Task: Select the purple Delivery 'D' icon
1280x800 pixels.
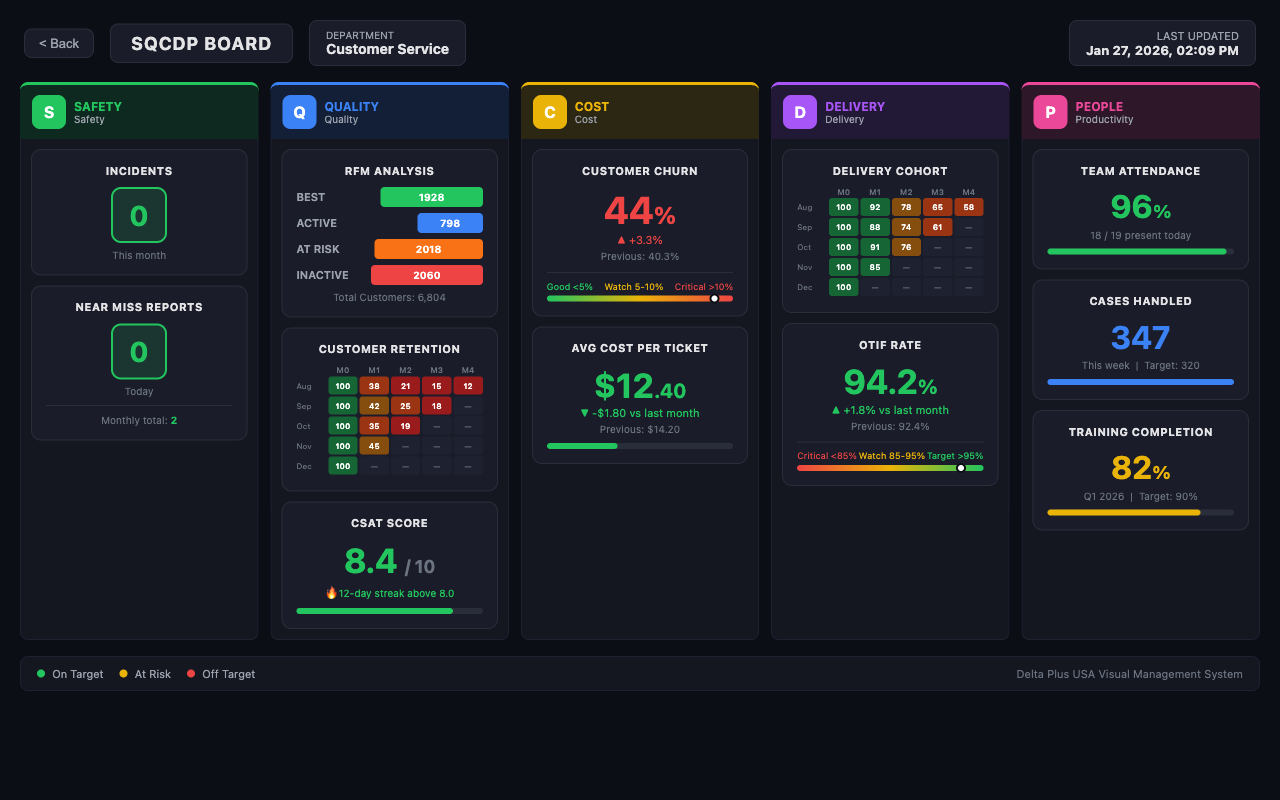Action: [x=799, y=112]
